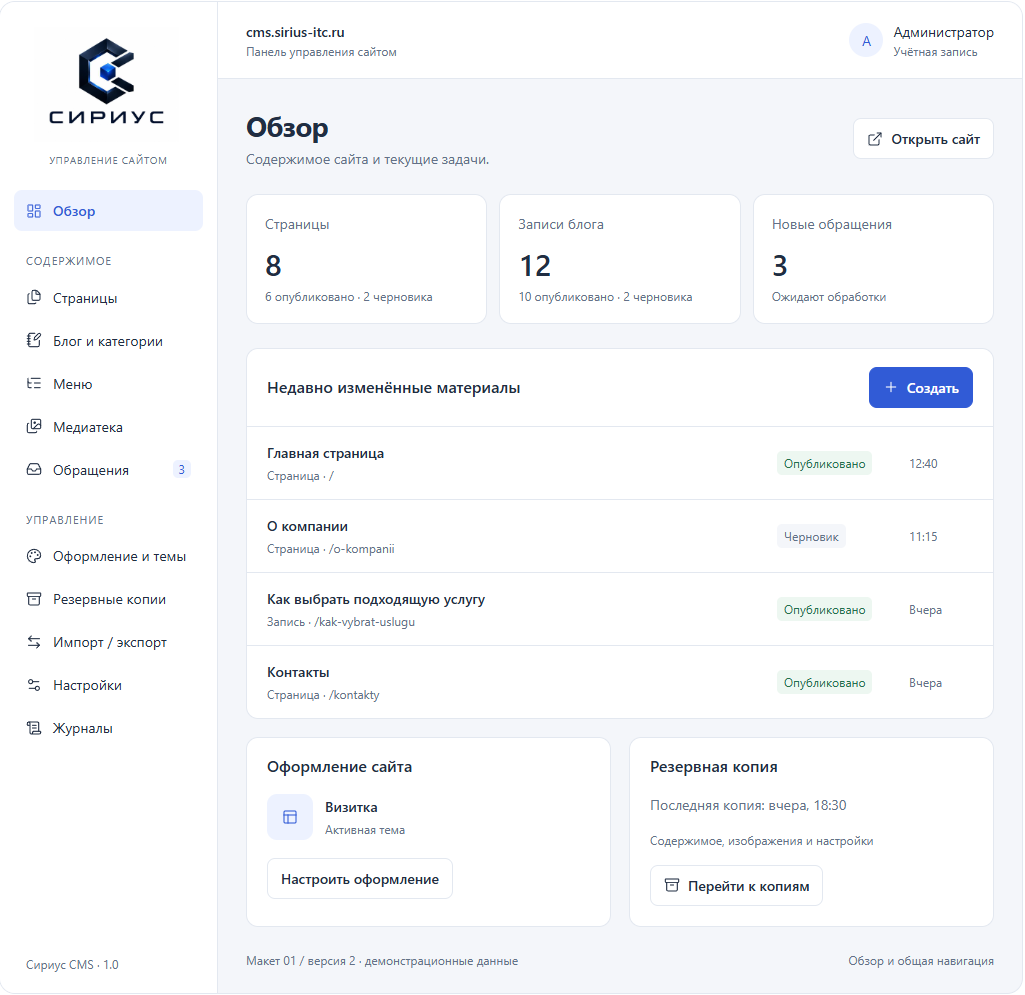Click Вчера timestamp on Контакты row
Viewport: 1025px width, 995px height.
(925, 683)
